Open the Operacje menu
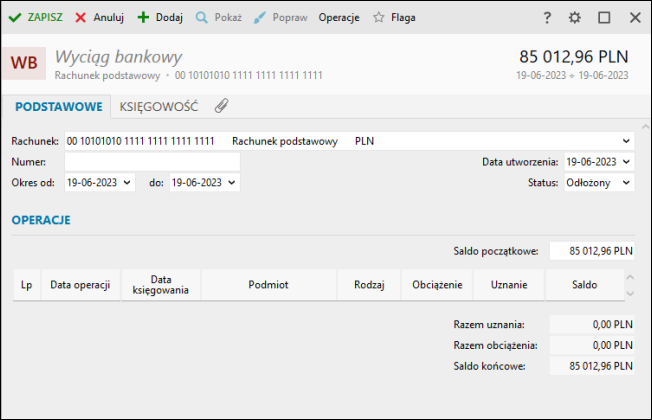The width and height of the screenshot is (652, 420). tap(339, 17)
